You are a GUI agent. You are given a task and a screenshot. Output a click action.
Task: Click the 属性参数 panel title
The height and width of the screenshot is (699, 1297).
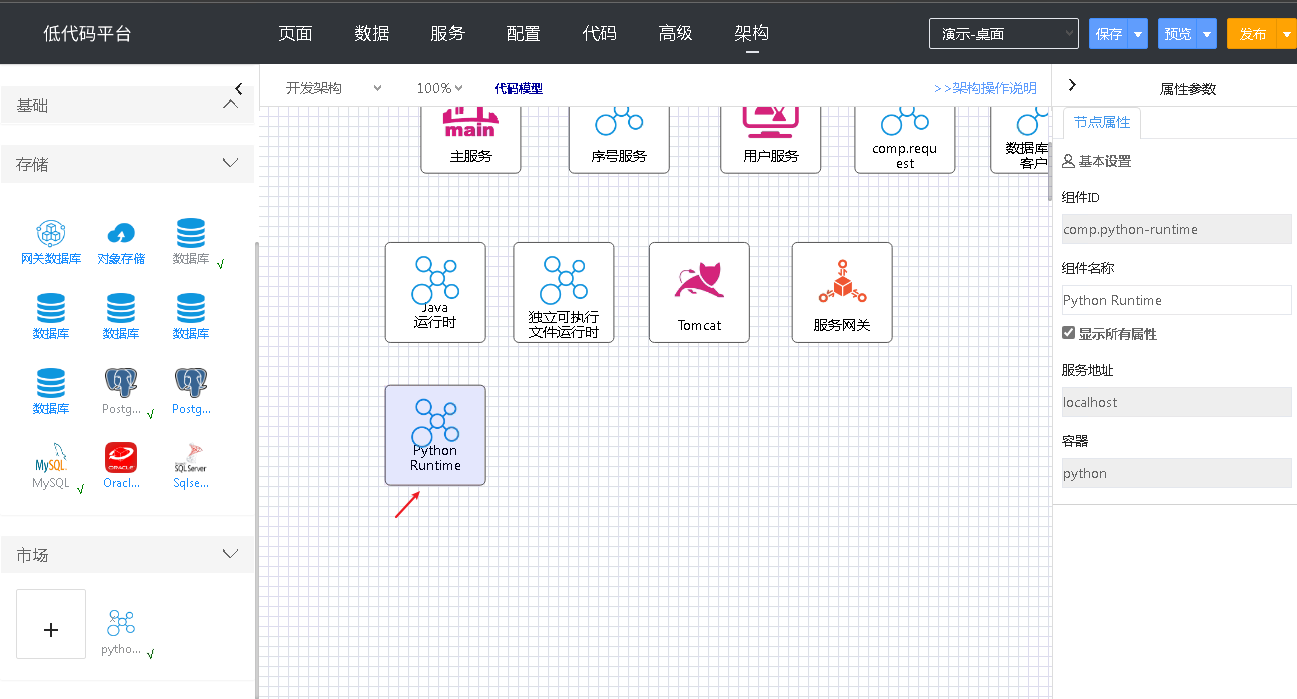[x=1188, y=89]
